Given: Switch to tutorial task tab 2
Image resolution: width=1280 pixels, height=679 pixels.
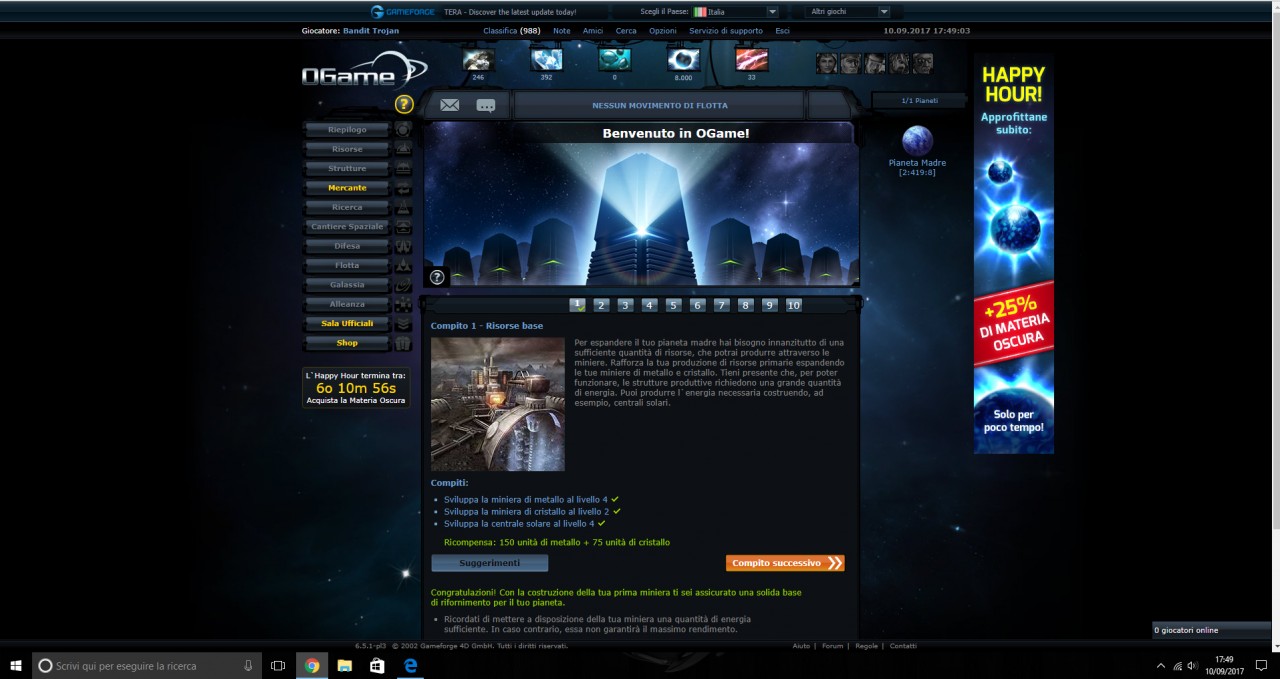Looking at the screenshot, I should 601,305.
